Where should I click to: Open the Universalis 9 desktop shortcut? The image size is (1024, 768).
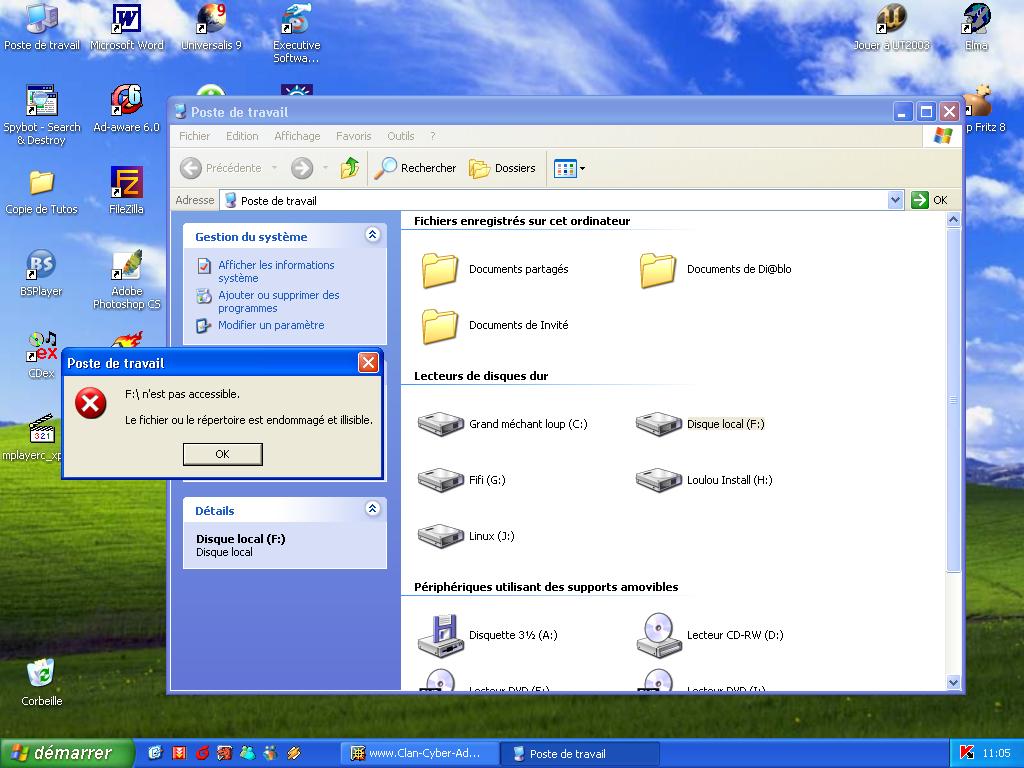coord(211,28)
